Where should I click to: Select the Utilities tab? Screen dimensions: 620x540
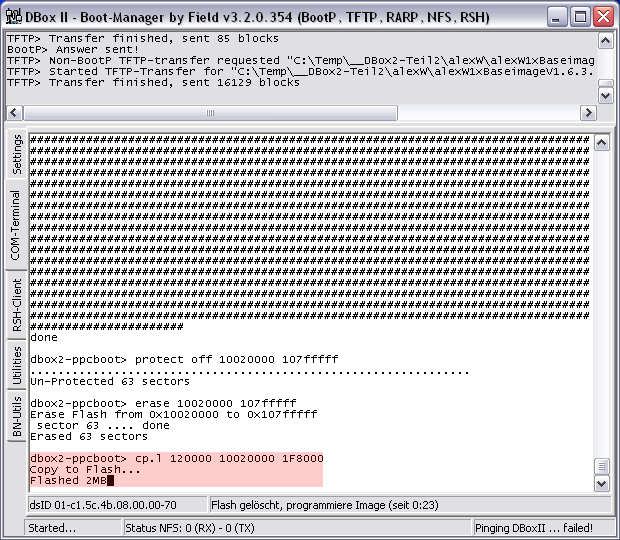click(x=17, y=365)
